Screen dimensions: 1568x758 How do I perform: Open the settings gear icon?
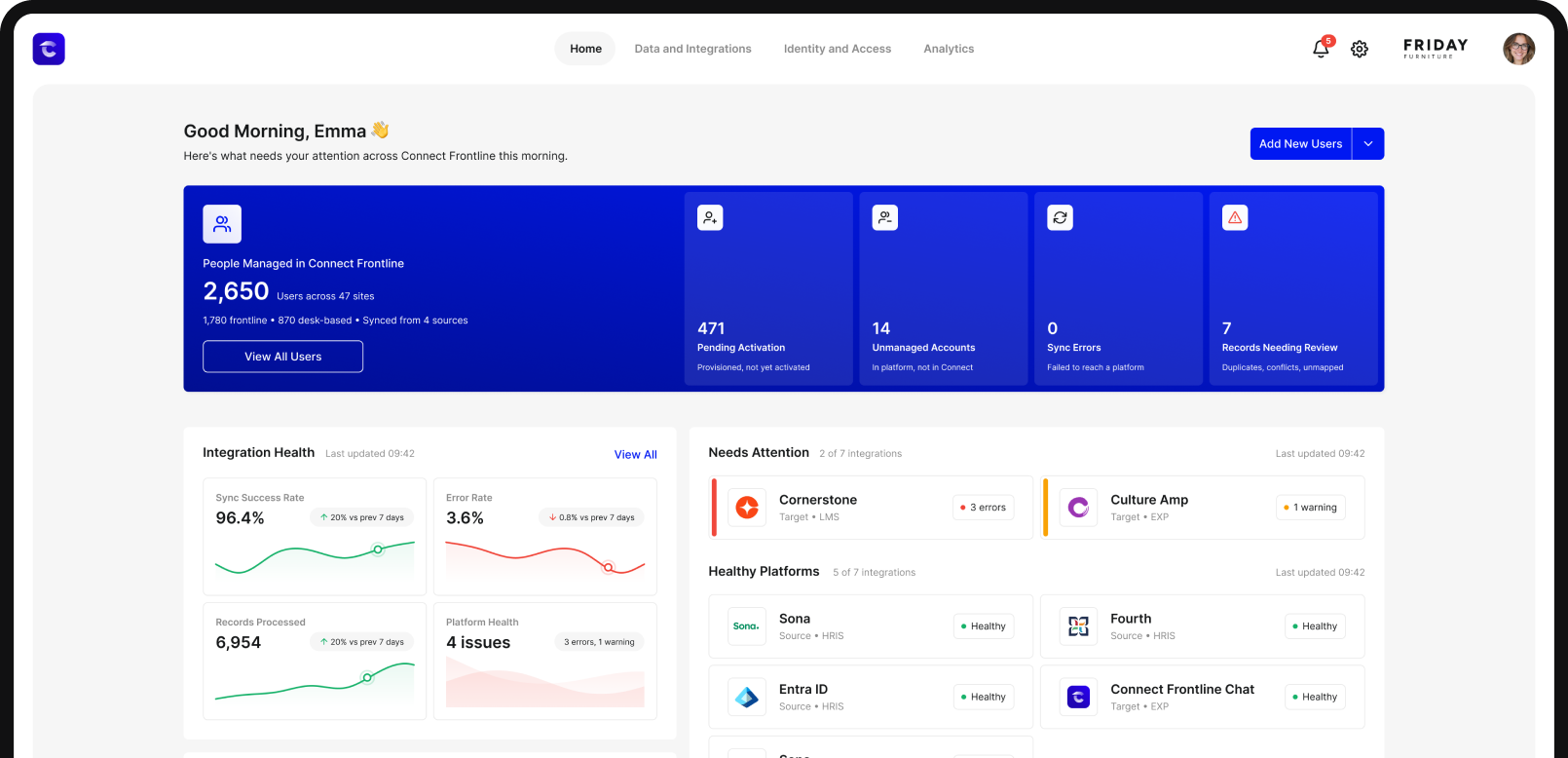[x=1360, y=49]
